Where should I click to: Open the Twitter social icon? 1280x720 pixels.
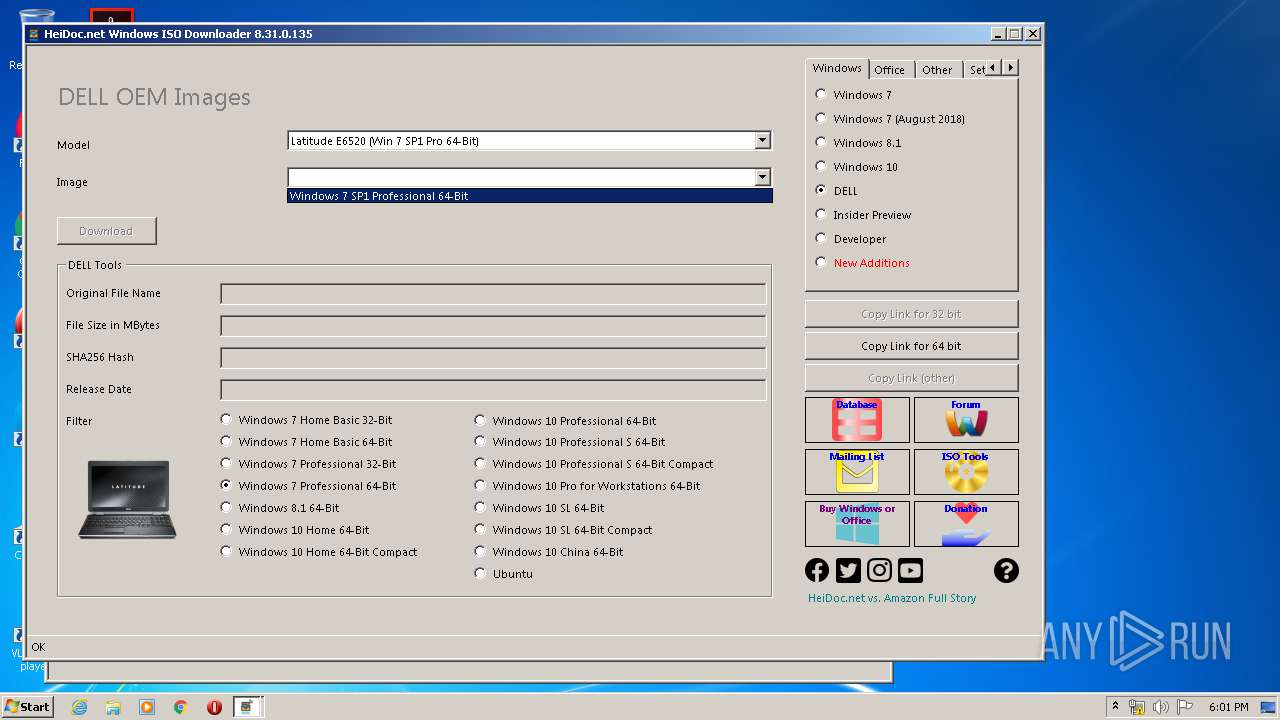848,570
